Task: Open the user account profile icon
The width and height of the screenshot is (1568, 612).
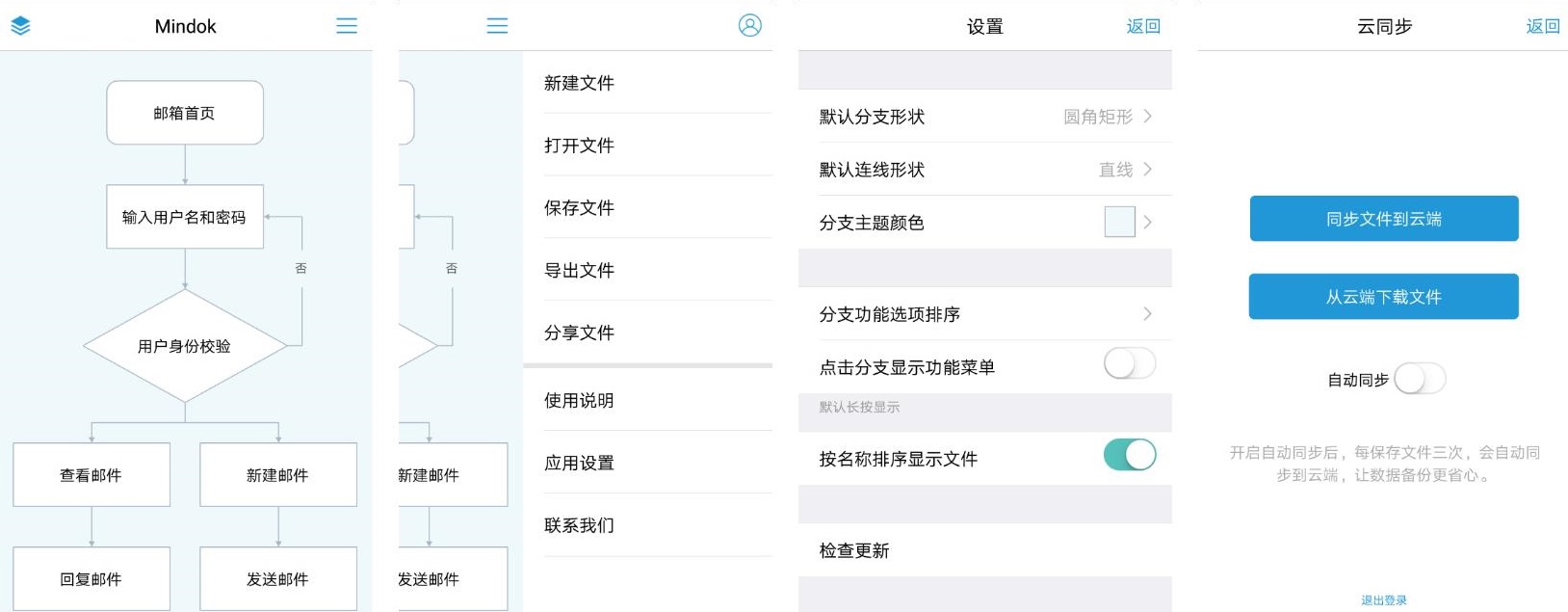Action: coord(749,26)
